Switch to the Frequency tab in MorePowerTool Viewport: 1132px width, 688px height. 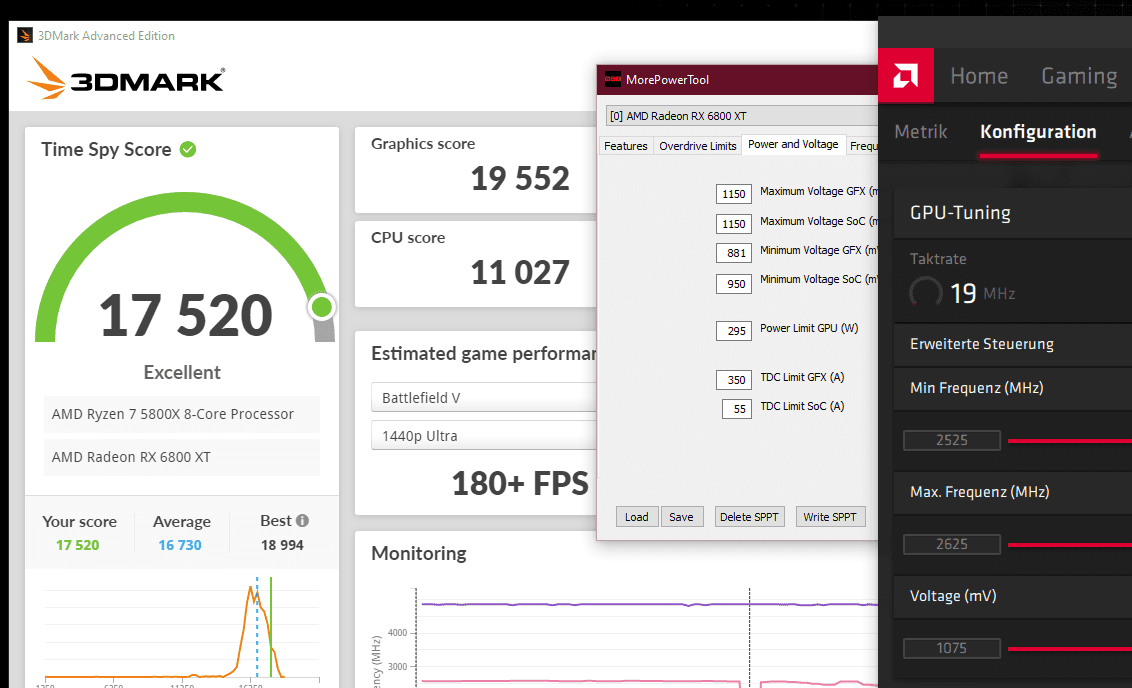point(863,146)
